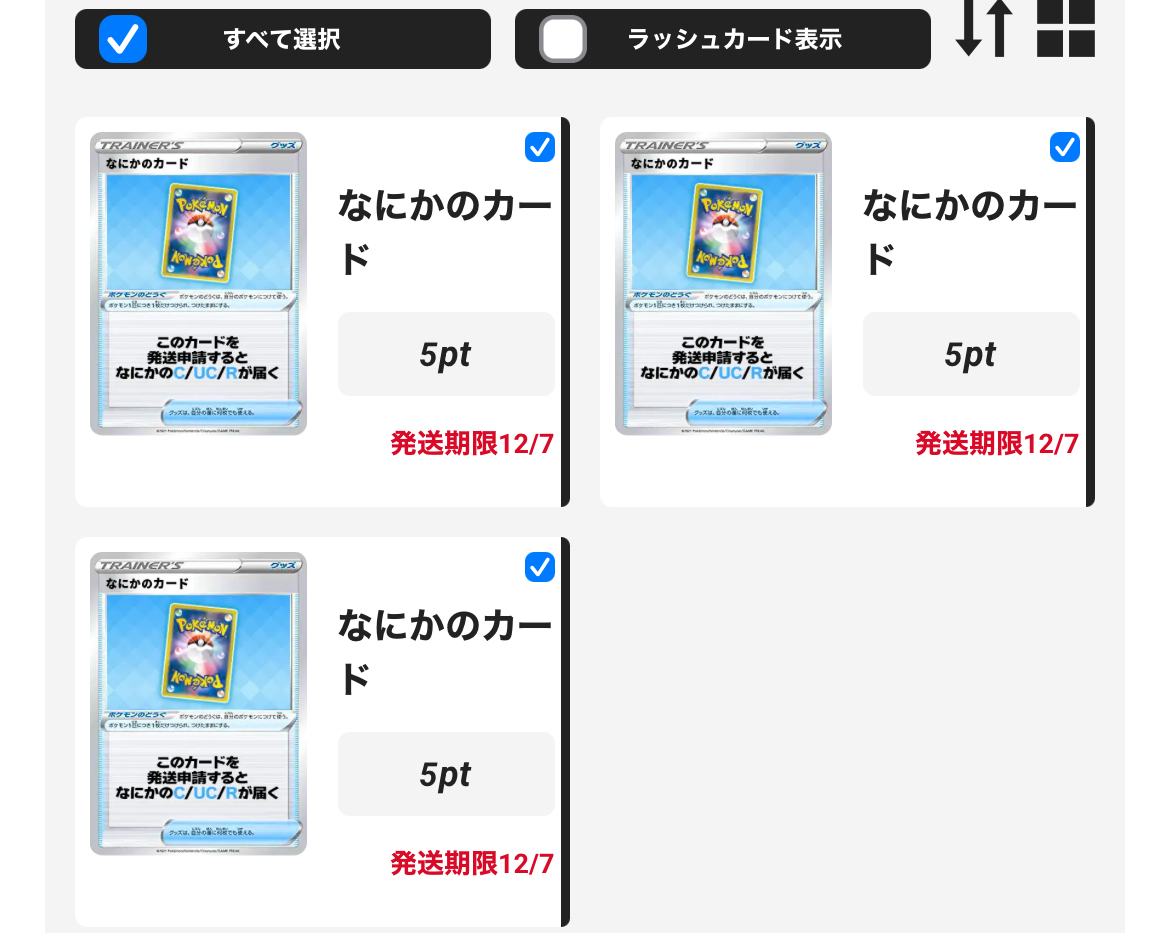Select the すべて選択 button bar
Image resolution: width=1170 pixels, height=933 pixels.
[283, 39]
